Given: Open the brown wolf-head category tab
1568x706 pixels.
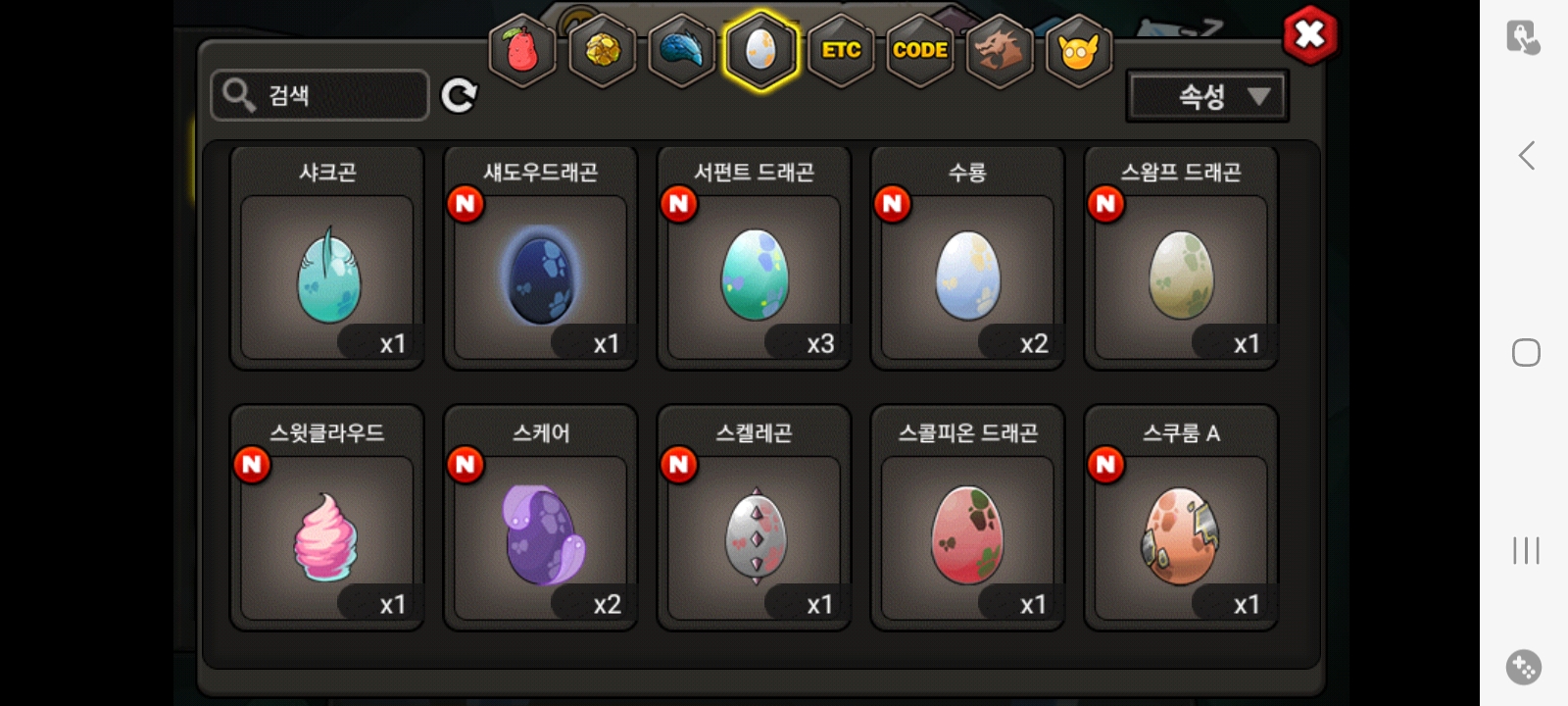Looking at the screenshot, I should point(999,50).
